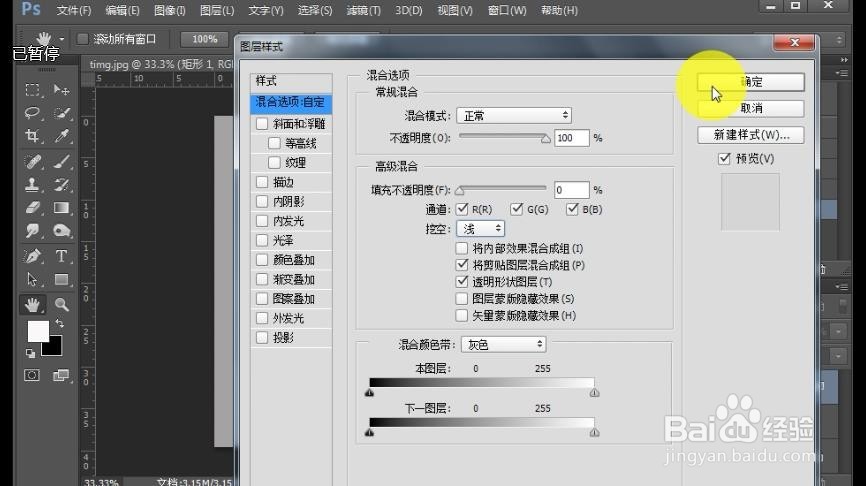866x486 pixels.
Task: Click the 100% zoom button
Action: (204, 39)
